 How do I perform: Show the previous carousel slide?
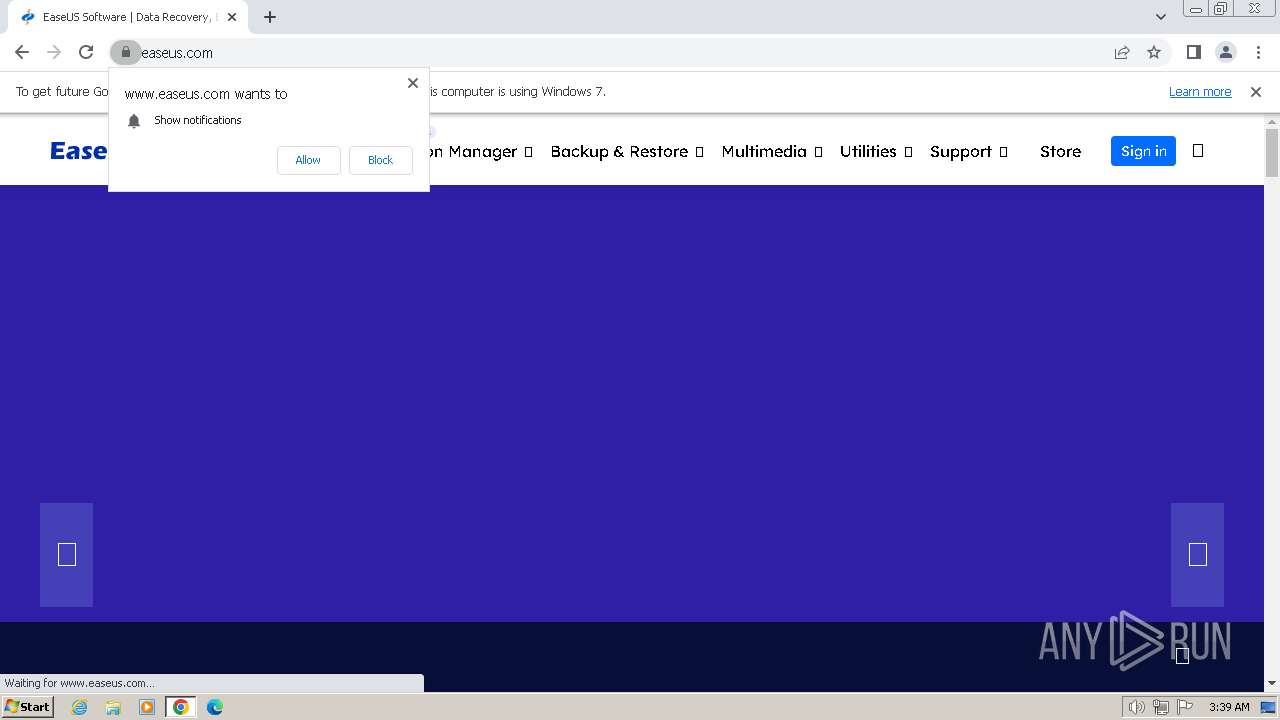pos(66,555)
